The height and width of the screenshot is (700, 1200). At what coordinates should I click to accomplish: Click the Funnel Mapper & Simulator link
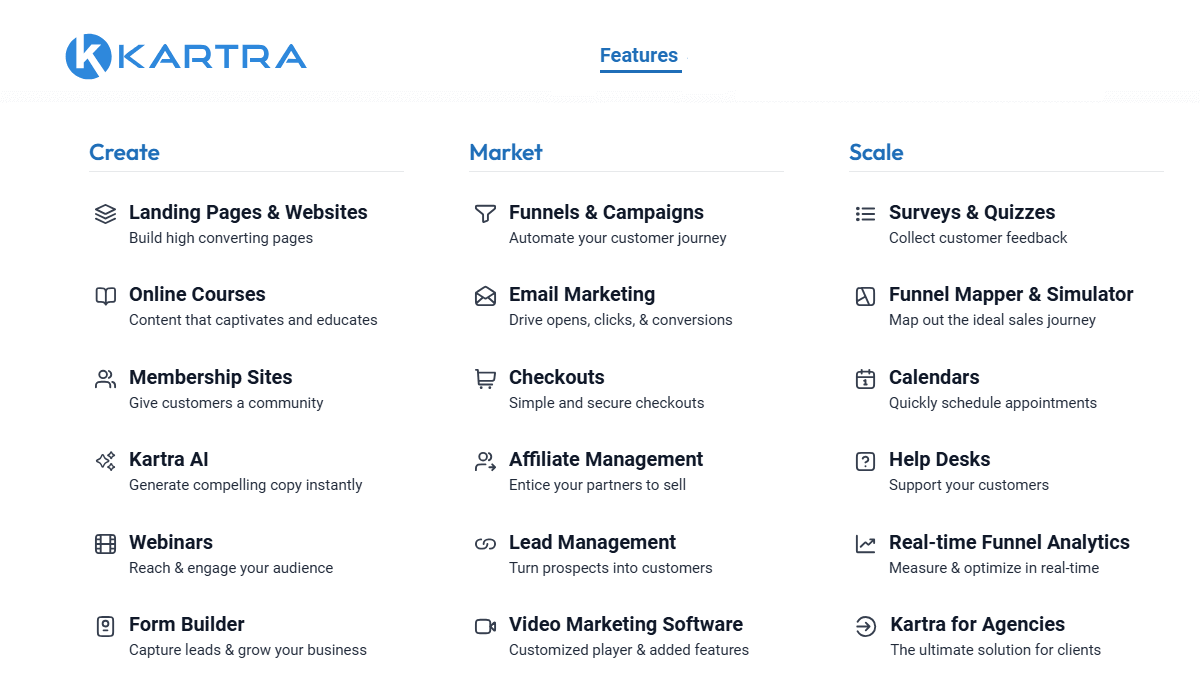[x=1010, y=294]
